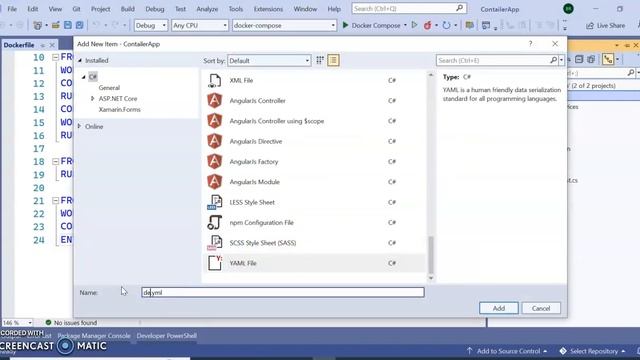This screenshot has width=640, height=360.
Task: Select the AngularJs Factory template
Action: pyautogui.click(x=253, y=162)
